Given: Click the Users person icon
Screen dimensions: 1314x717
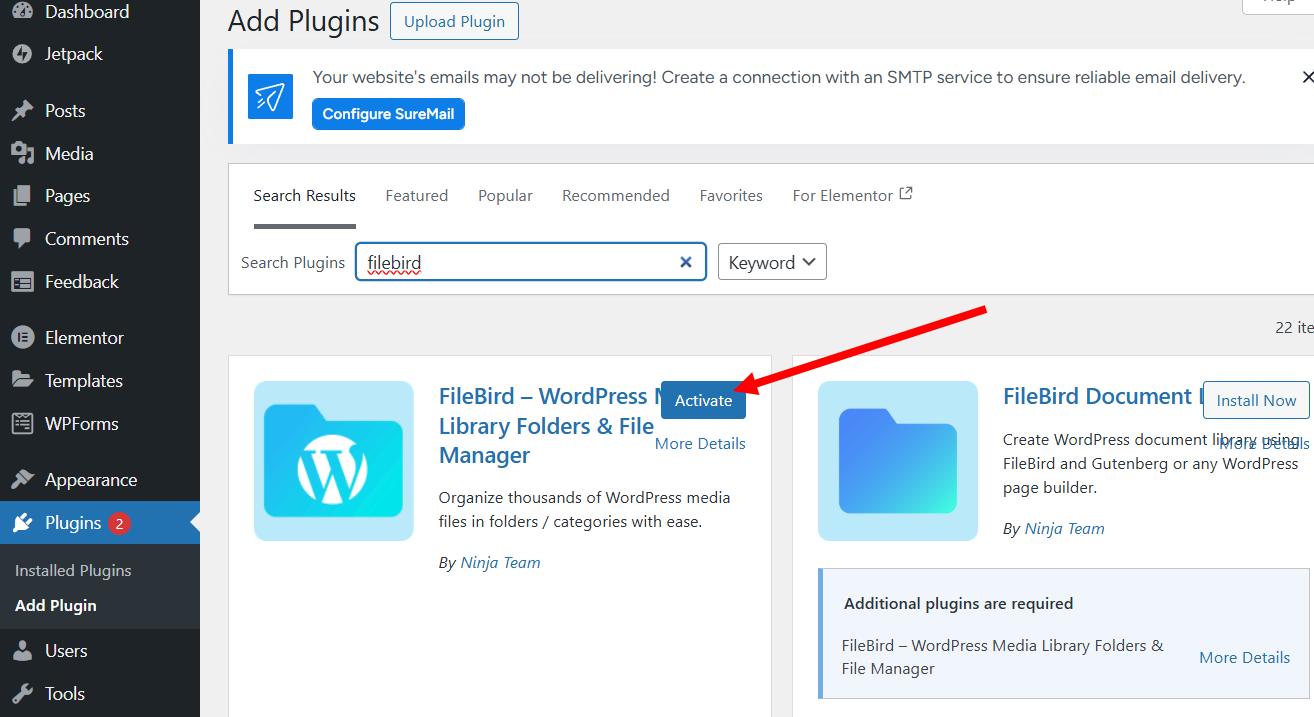Looking at the screenshot, I should click(x=22, y=651).
